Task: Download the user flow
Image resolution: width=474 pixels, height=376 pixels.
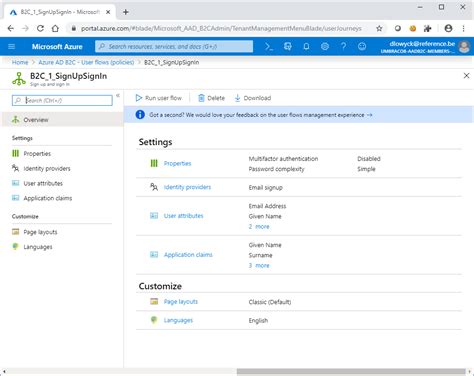Action: pos(253,98)
